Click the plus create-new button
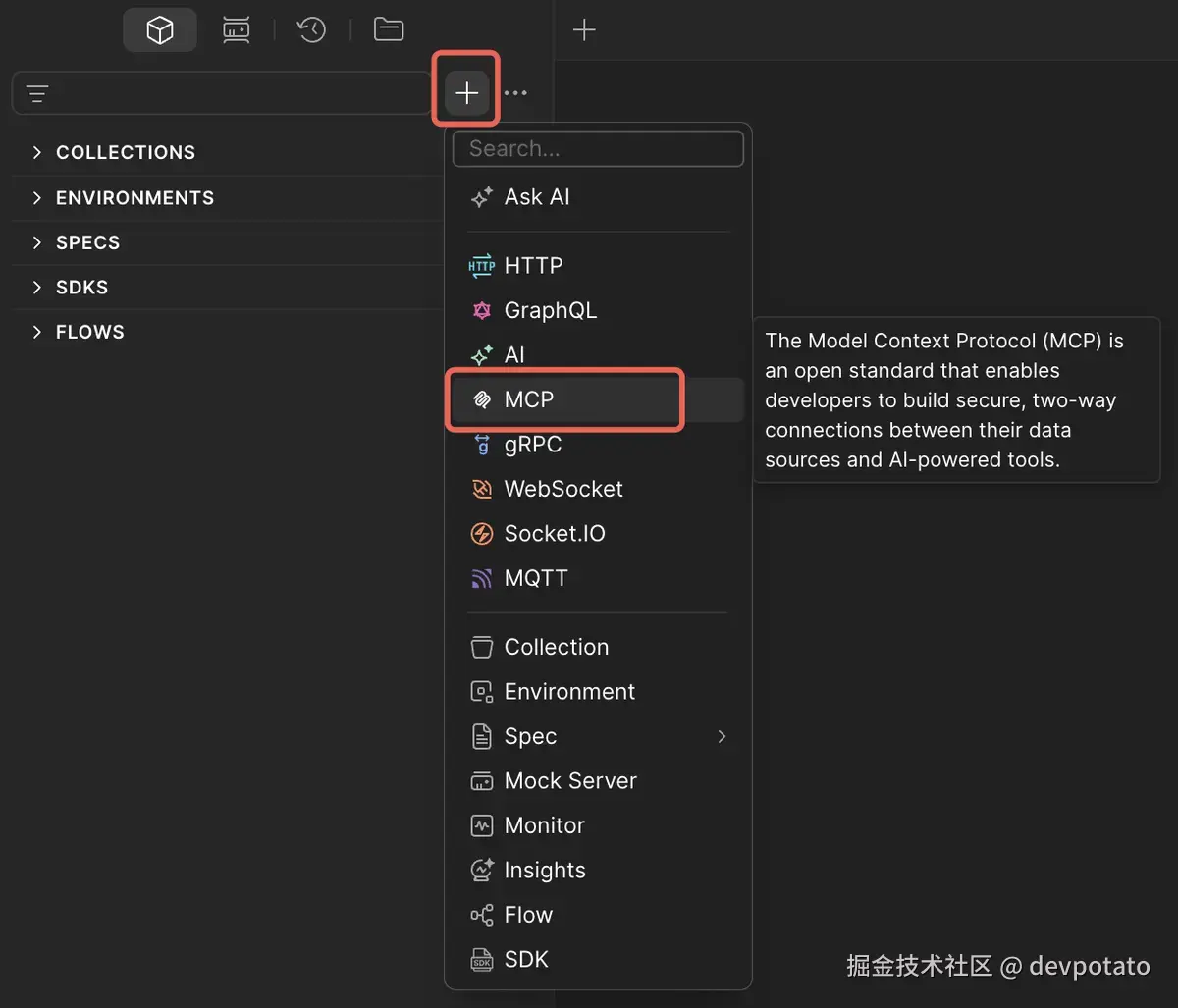This screenshot has height=1008, width=1178. coord(466,93)
